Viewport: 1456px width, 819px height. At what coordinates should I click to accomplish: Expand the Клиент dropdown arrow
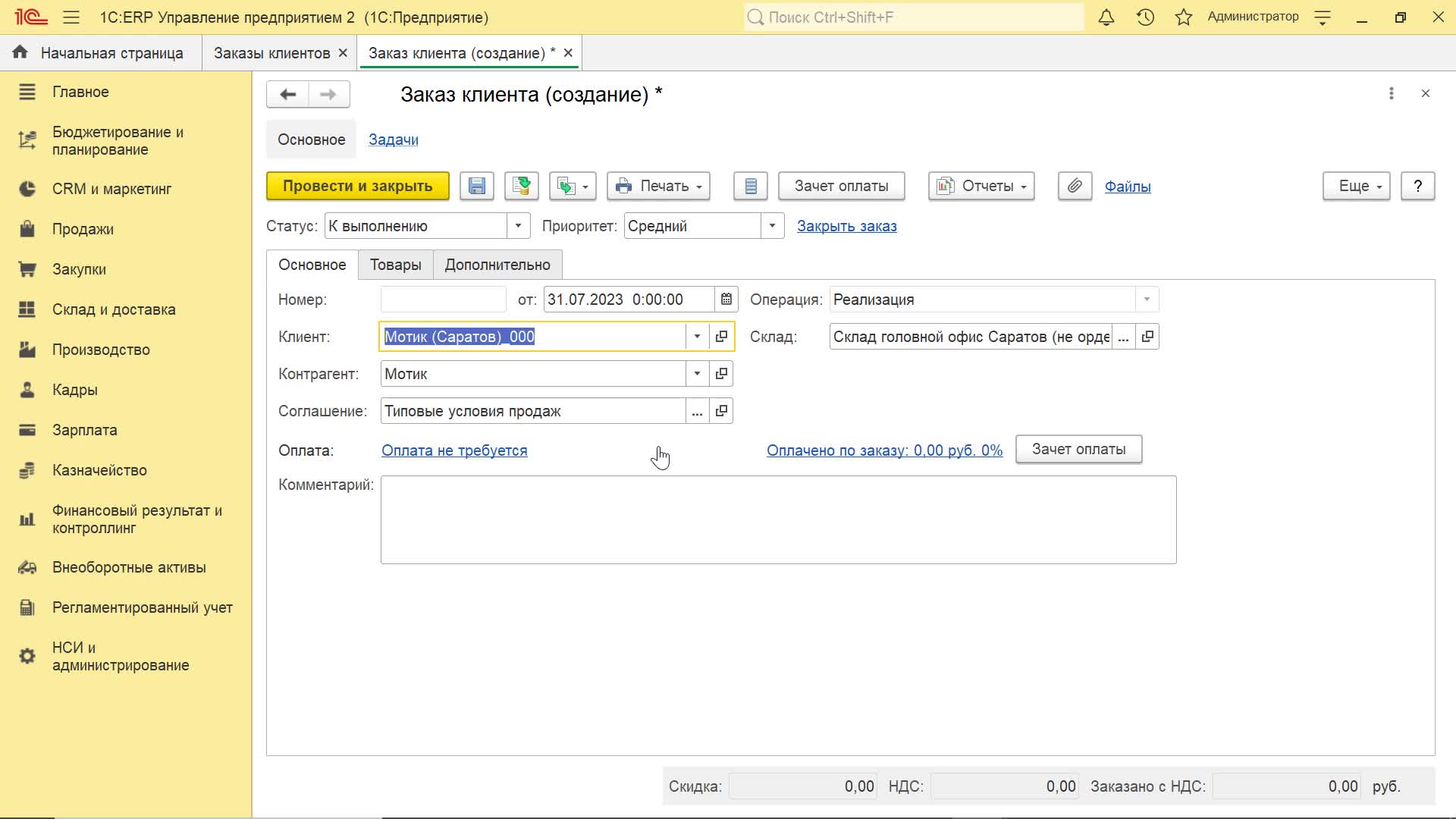pyautogui.click(x=697, y=336)
